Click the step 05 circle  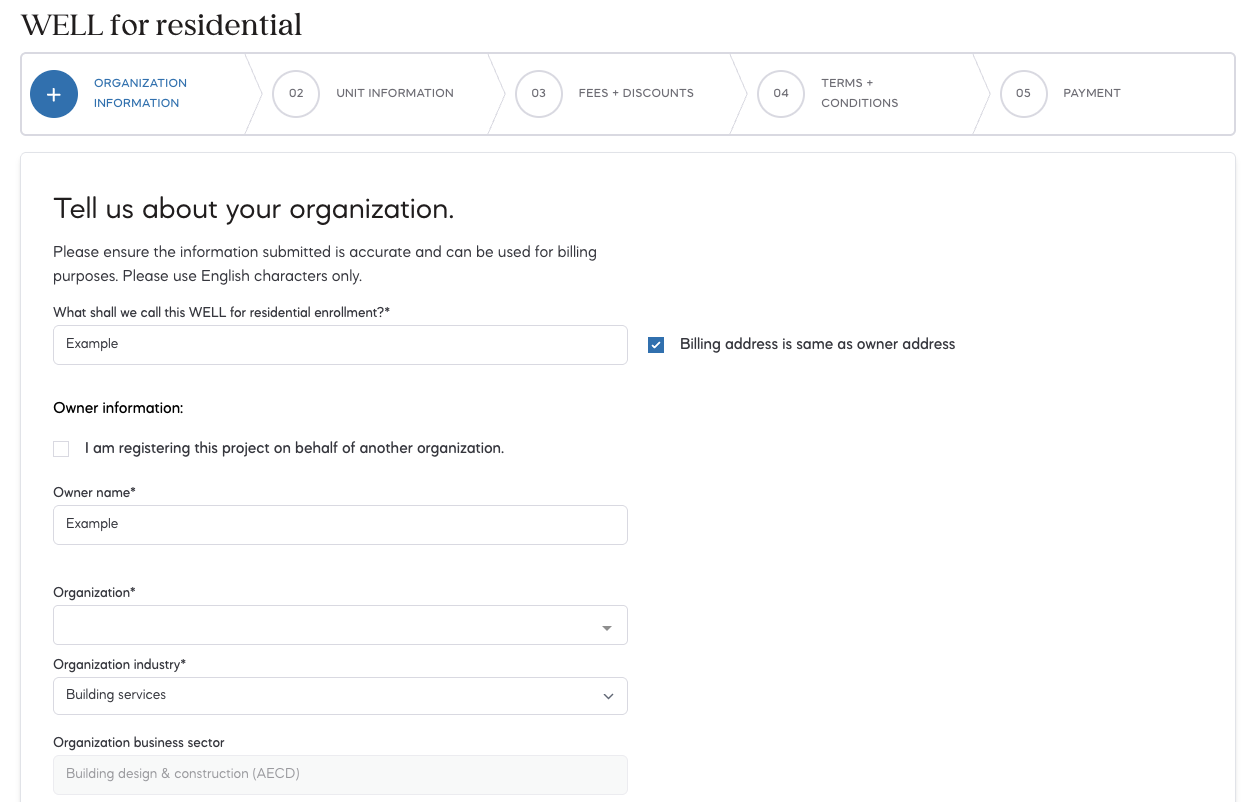[1023, 94]
